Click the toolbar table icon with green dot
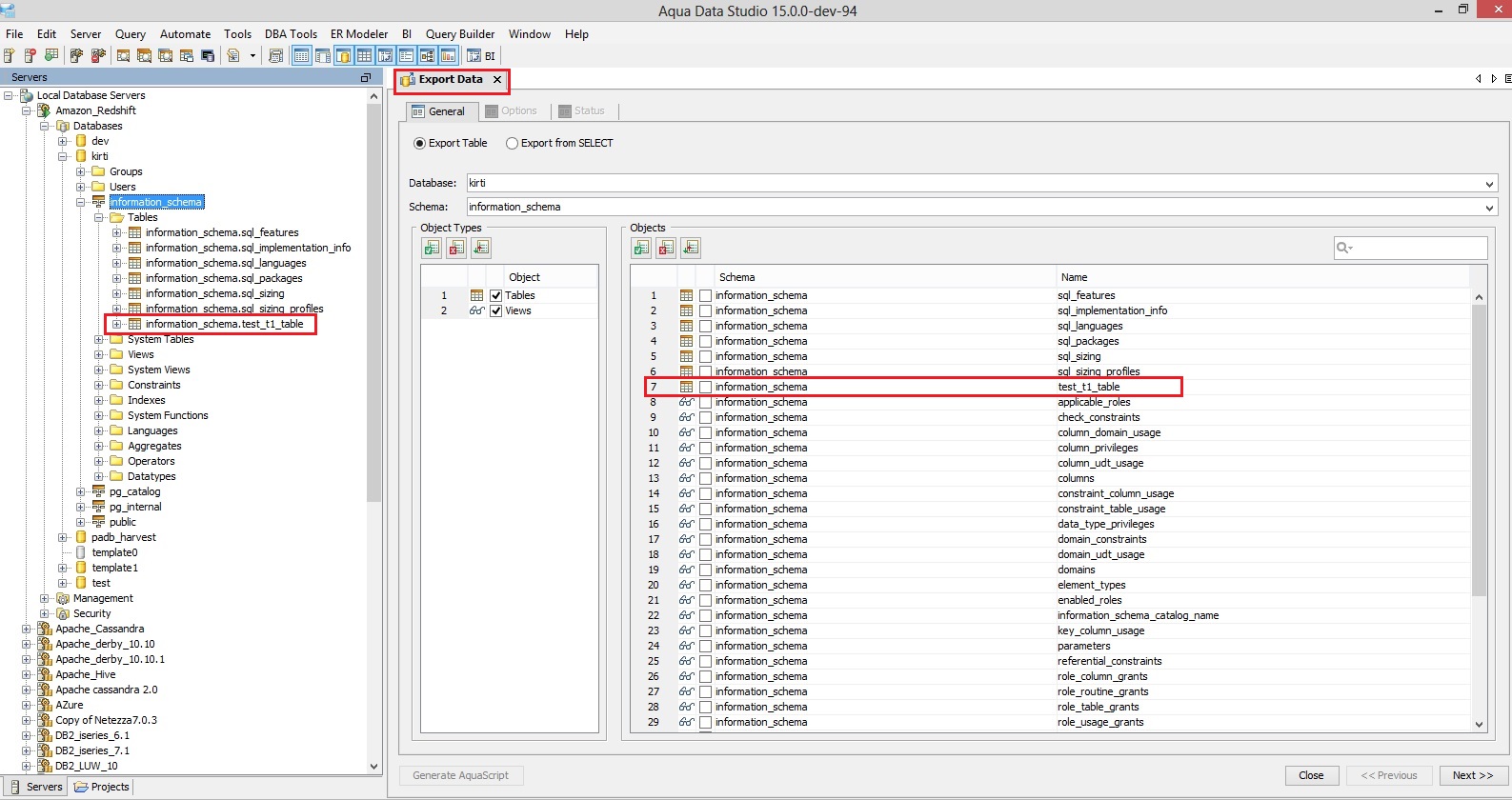Image resolution: width=1512 pixels, height=800 pixels. click(51, 56)
